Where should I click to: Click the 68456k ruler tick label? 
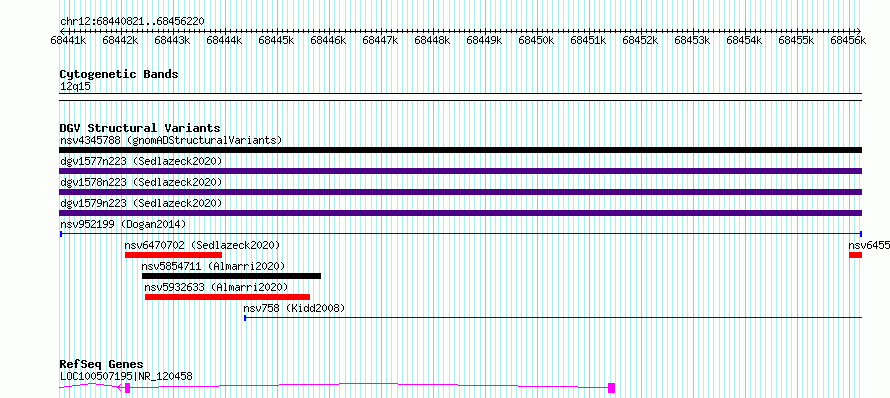click(847, 40)
